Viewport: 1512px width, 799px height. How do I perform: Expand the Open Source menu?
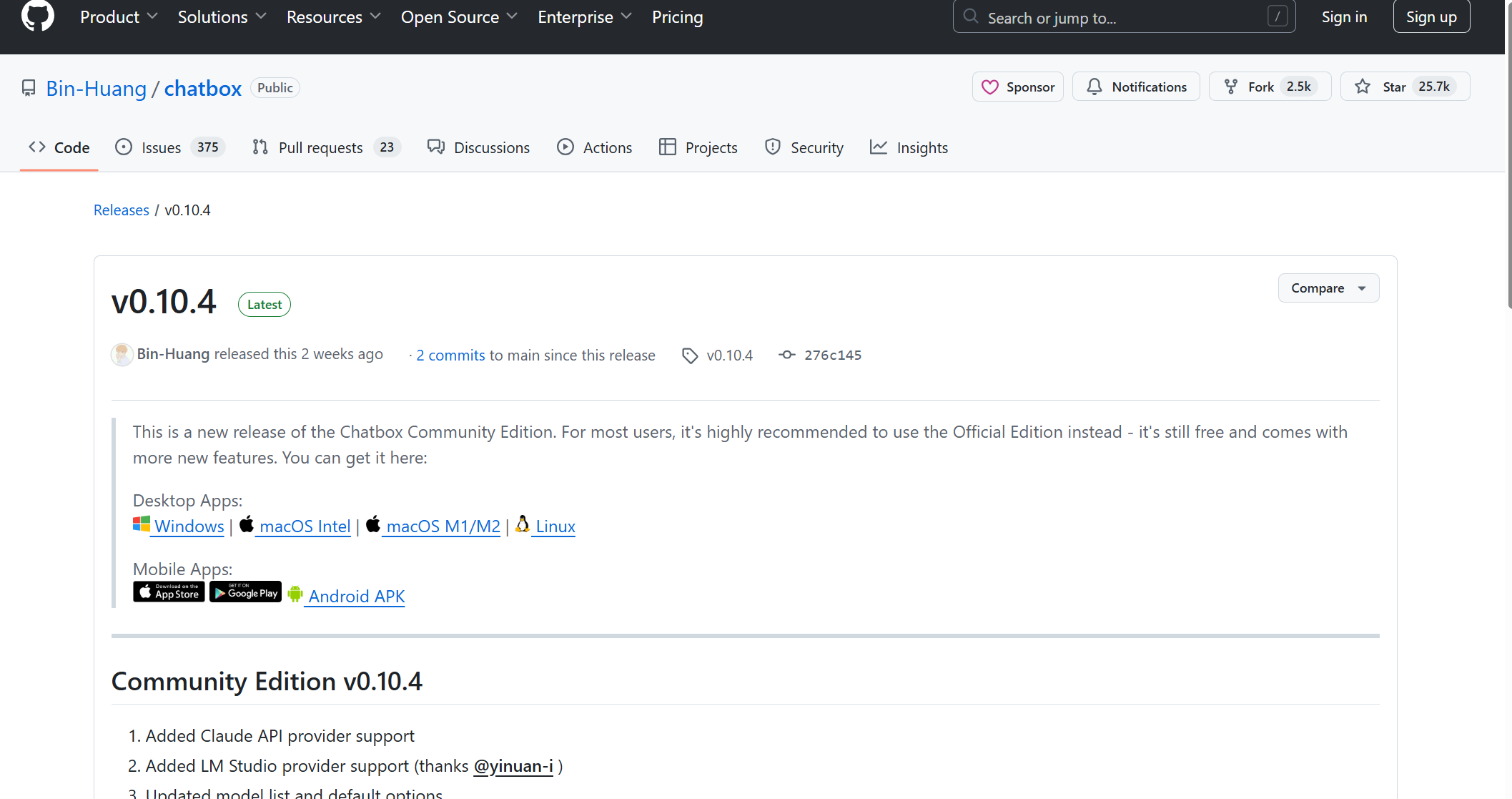pos(459,17)
